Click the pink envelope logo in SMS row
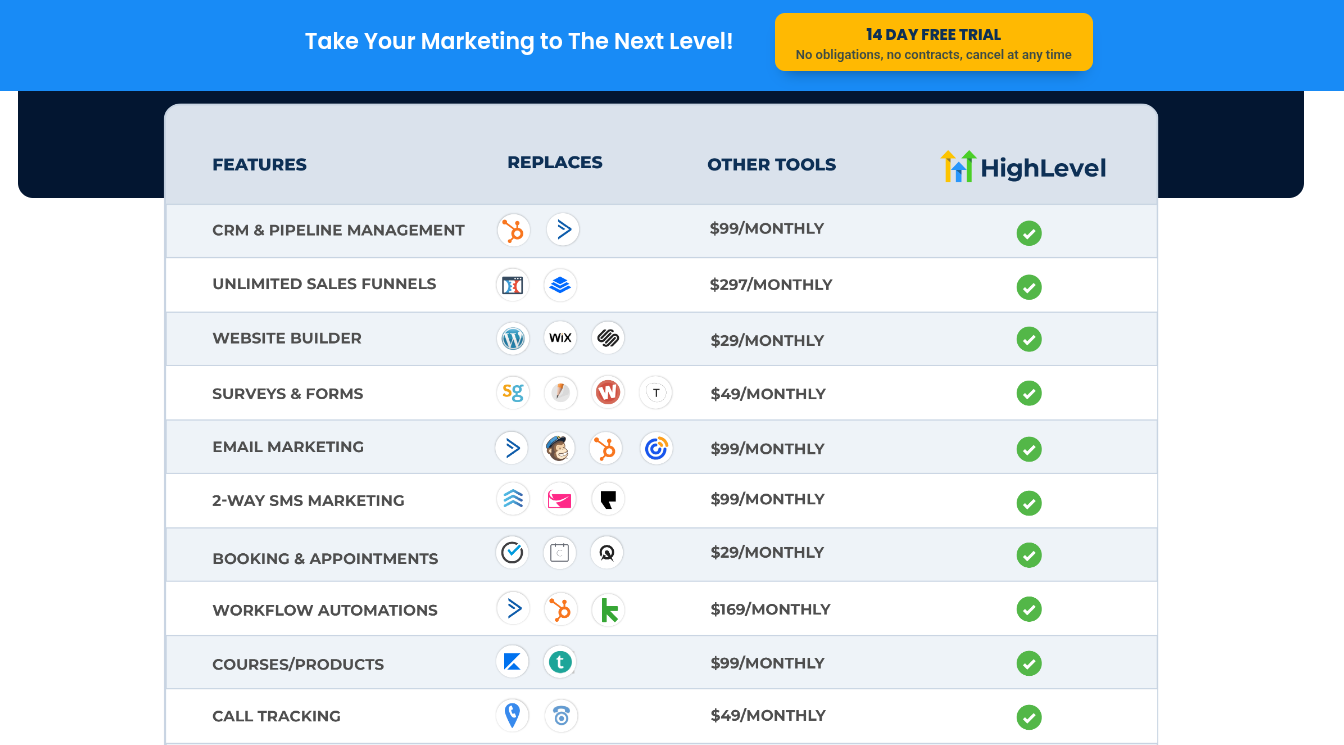 coord(560,498)
